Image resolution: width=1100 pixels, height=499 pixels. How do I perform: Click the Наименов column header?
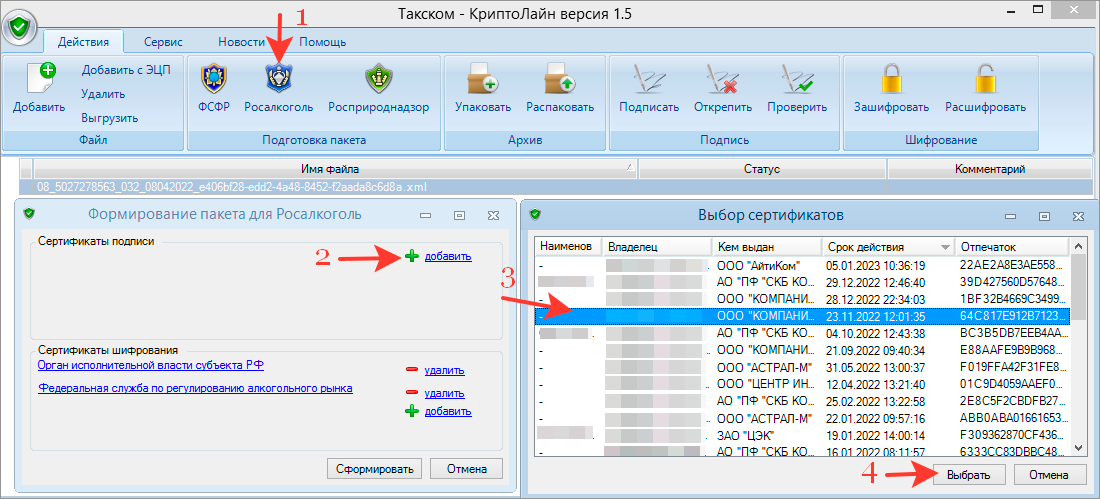click(x=568, y=247)
